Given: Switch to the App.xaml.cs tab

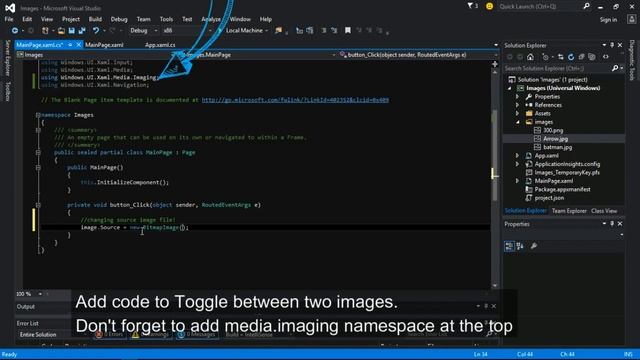Looking at the screenshot, I should click(x=160, y=45).
